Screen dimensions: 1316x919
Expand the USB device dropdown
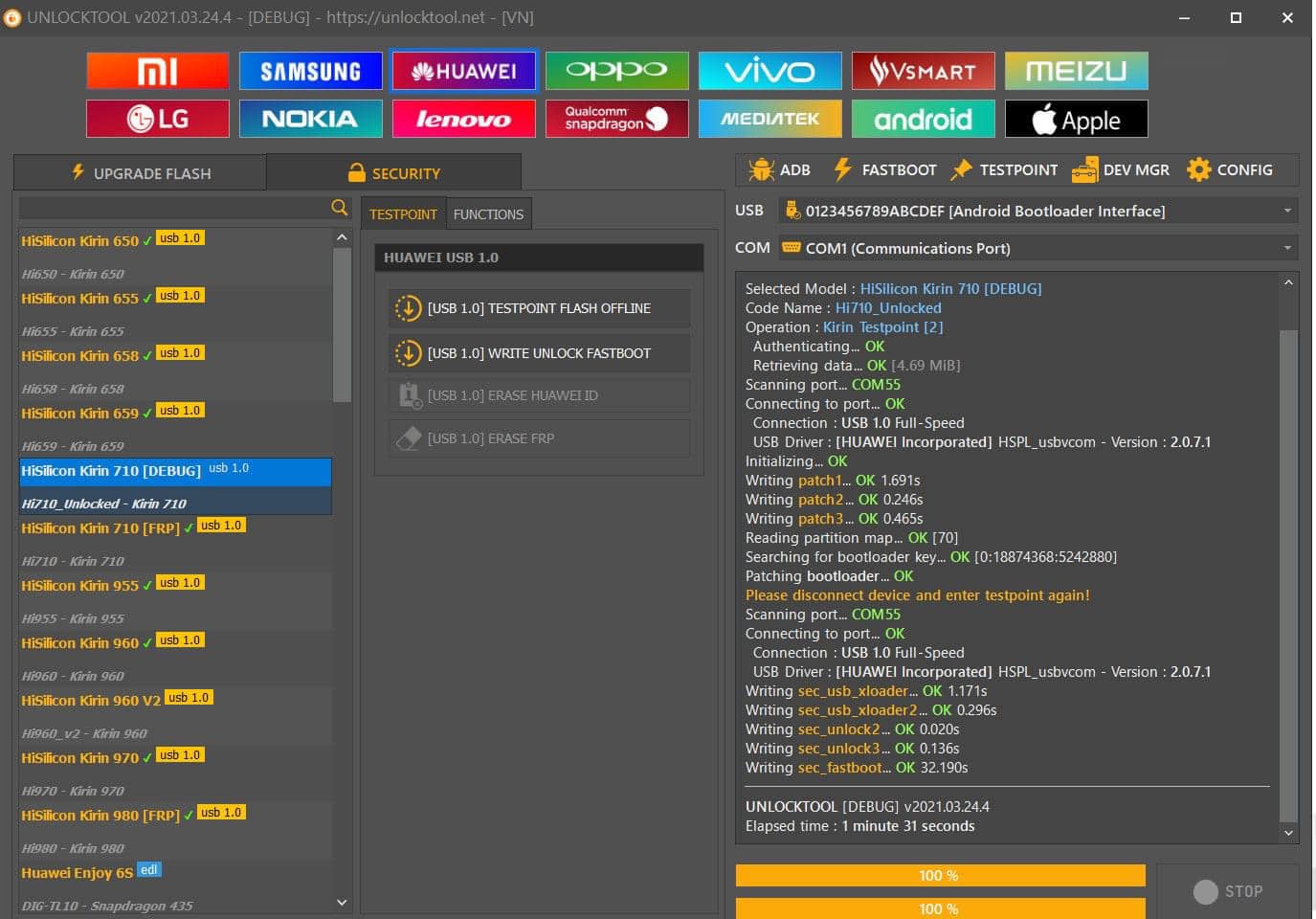pos(1038,211)
